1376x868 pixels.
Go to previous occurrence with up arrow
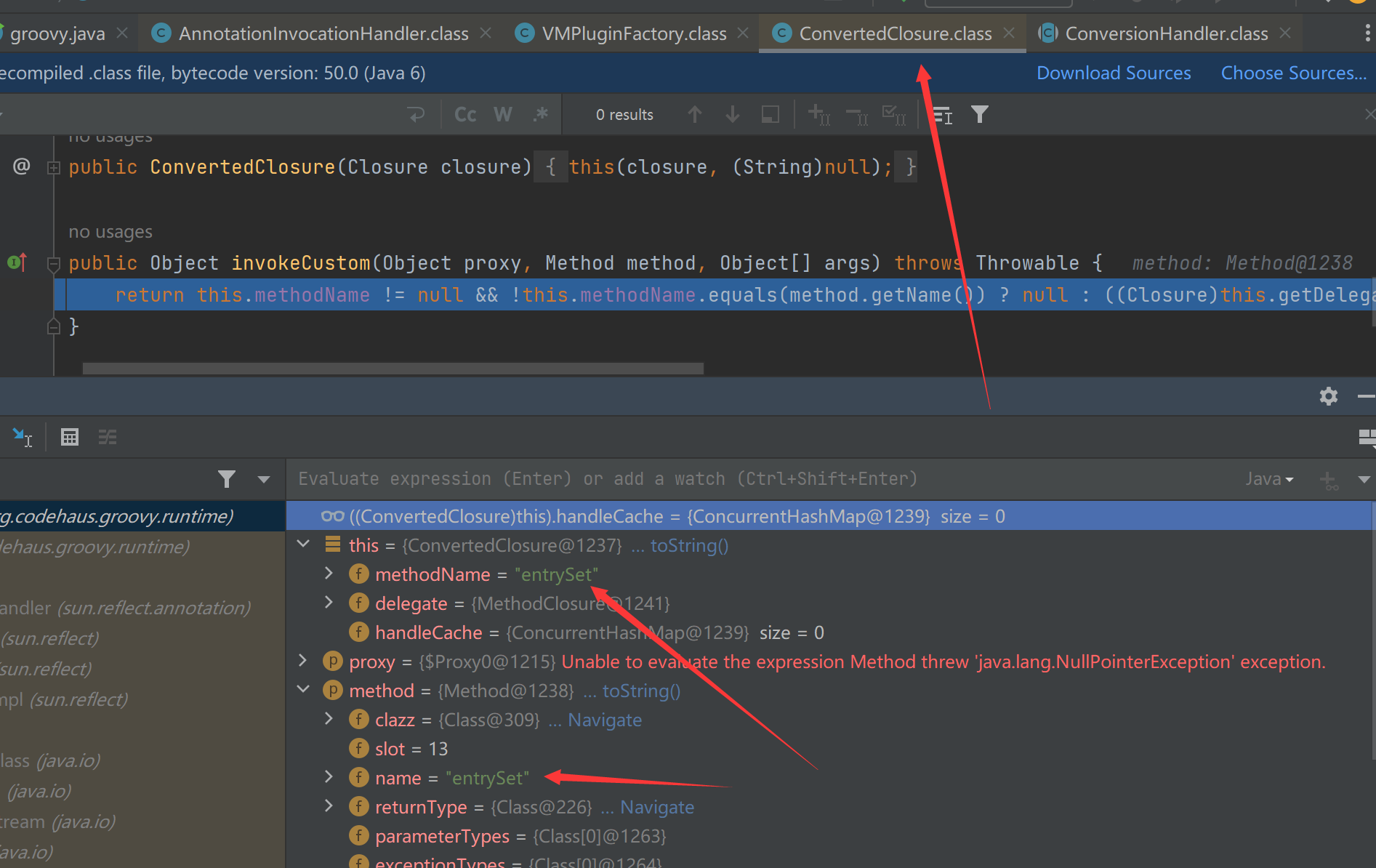coord(694,115)
